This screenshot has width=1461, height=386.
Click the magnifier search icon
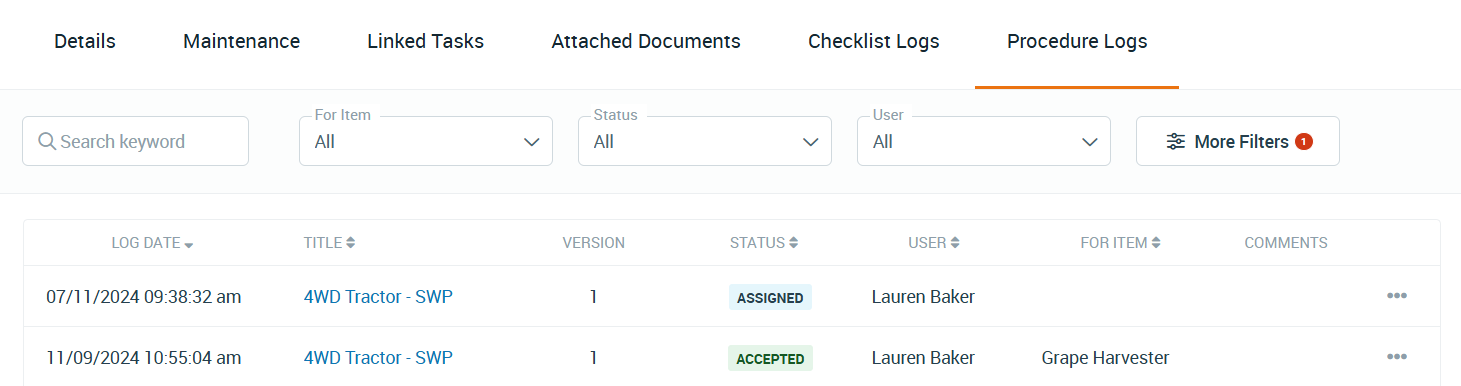click(x=46, y=141)
